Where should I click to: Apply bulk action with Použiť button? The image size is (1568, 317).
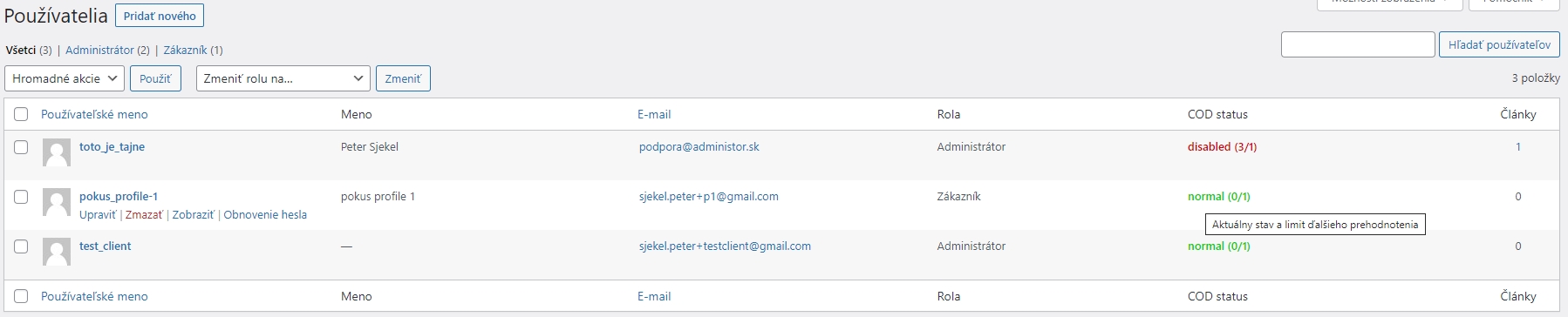(x=155, y=78)
